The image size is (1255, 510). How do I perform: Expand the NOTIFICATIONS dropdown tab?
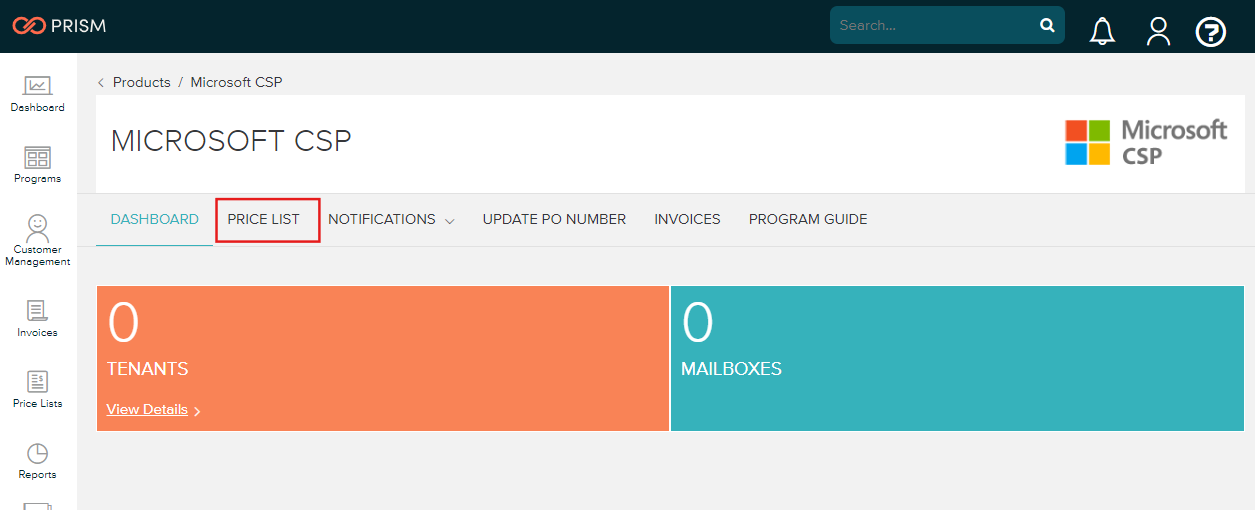coord(391,220)
